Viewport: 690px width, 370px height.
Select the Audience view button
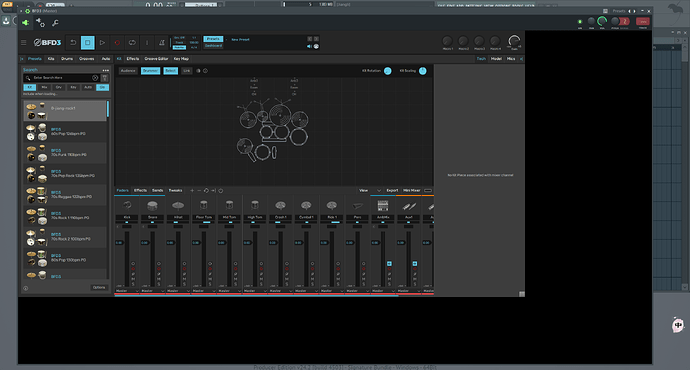pyautogui.click(x=128, y=71)
